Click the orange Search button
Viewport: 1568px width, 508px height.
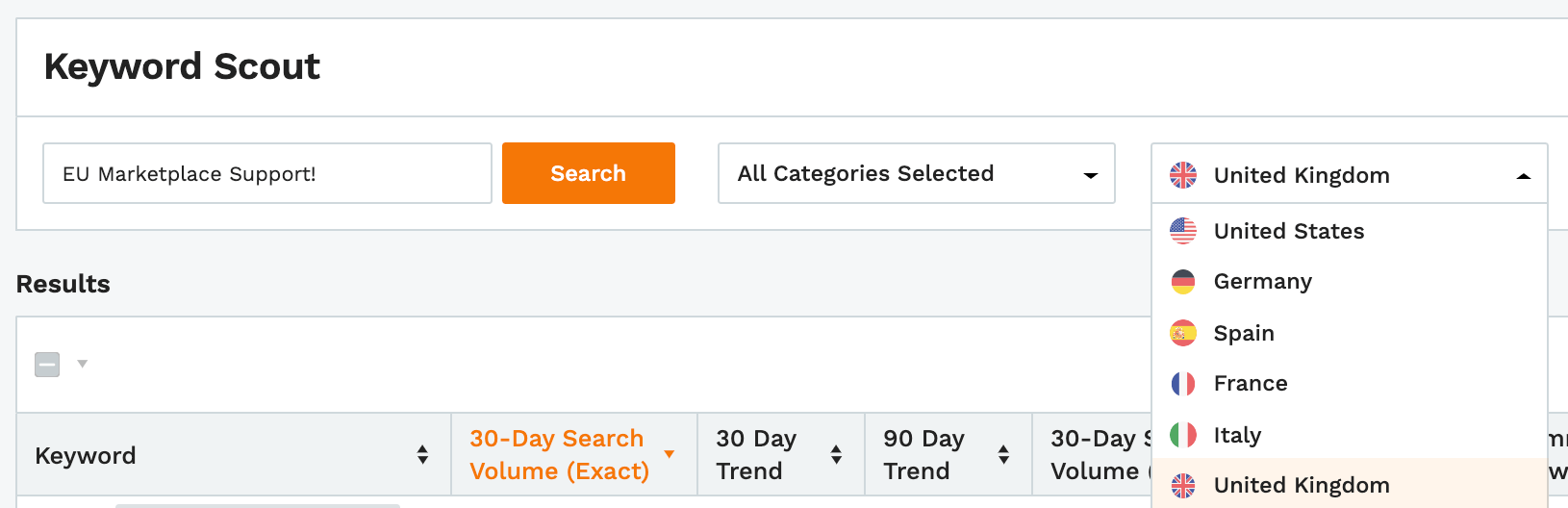(x=589, y=173)
